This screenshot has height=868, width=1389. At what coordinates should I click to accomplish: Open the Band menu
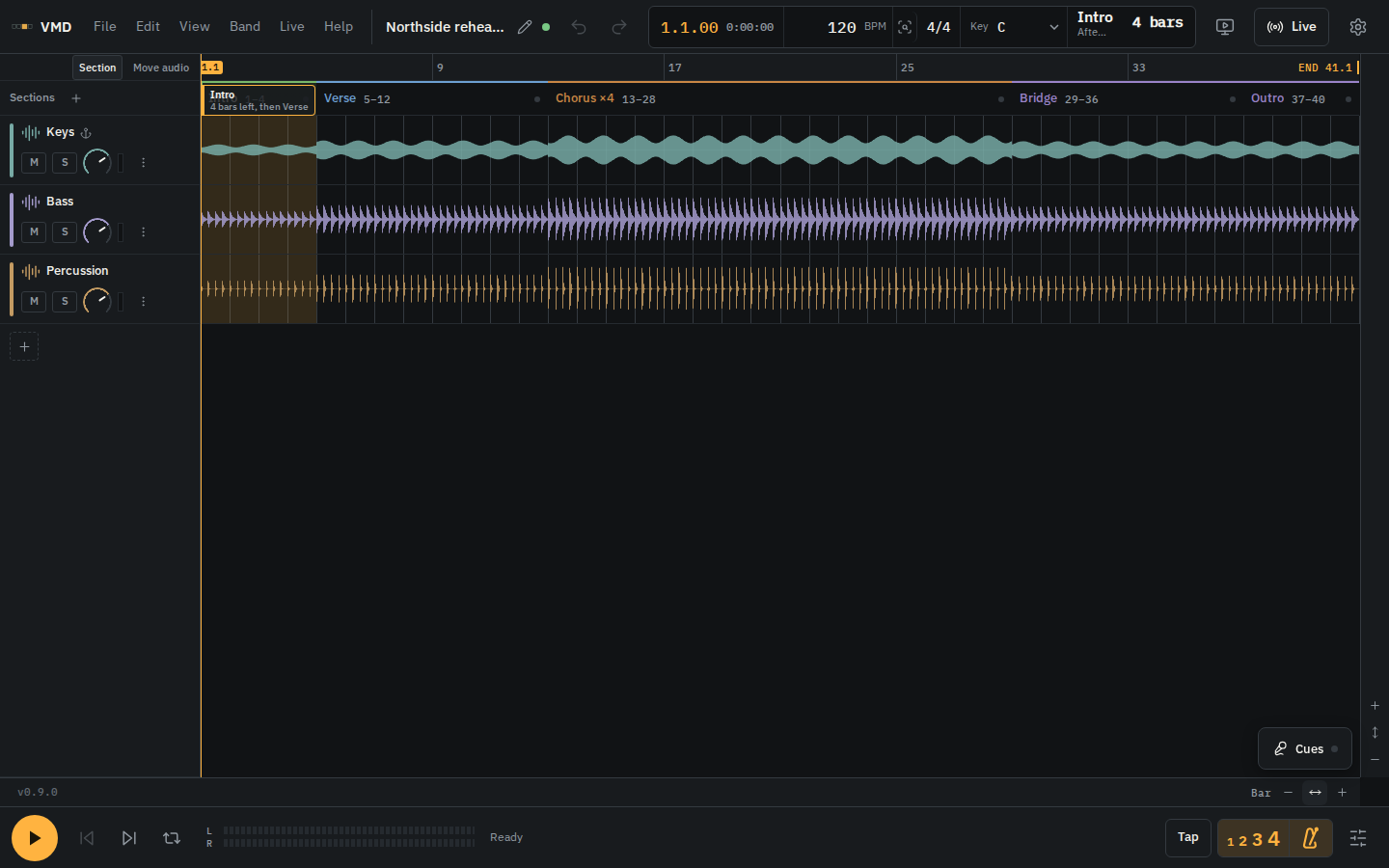click(x=245, y=27)
